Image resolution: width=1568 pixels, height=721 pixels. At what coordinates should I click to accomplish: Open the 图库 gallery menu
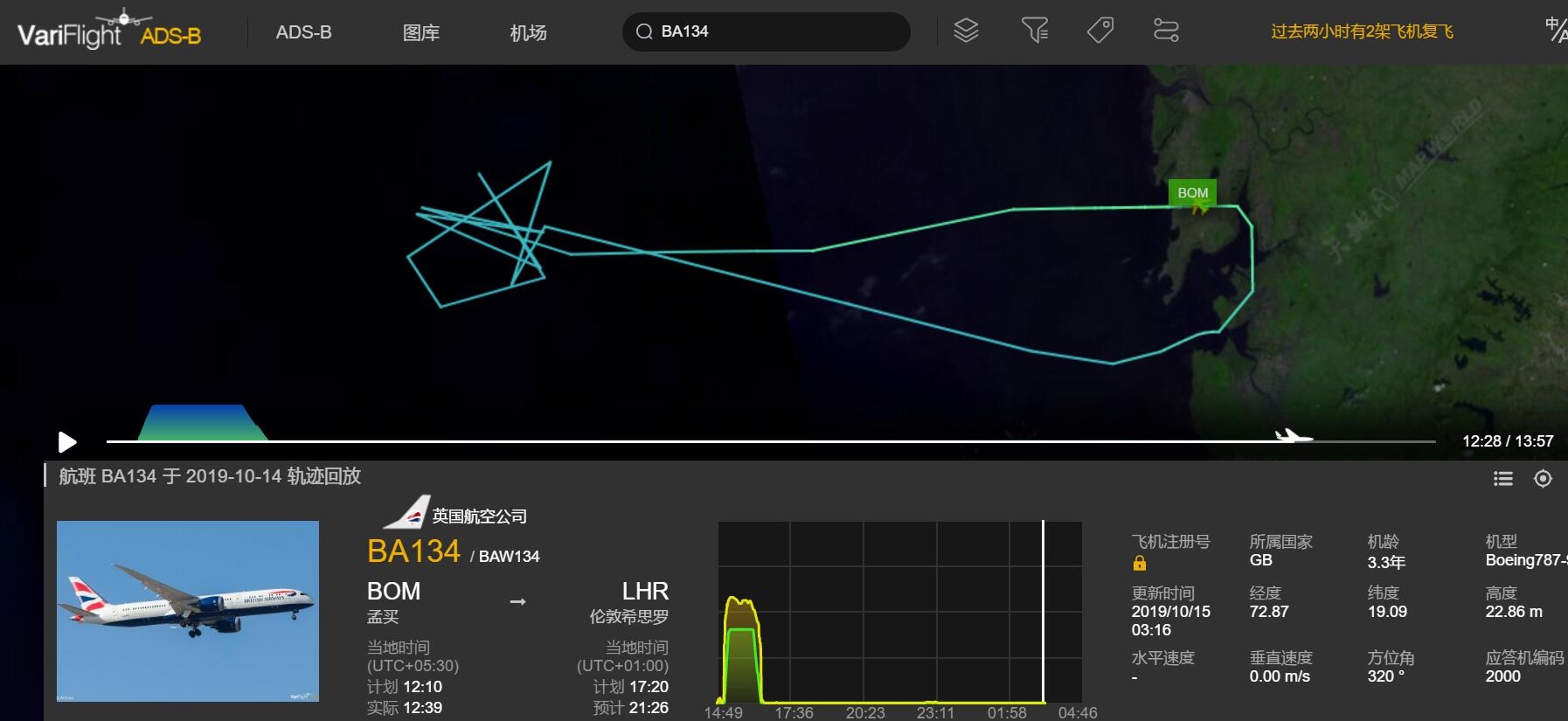coord(420,32)
